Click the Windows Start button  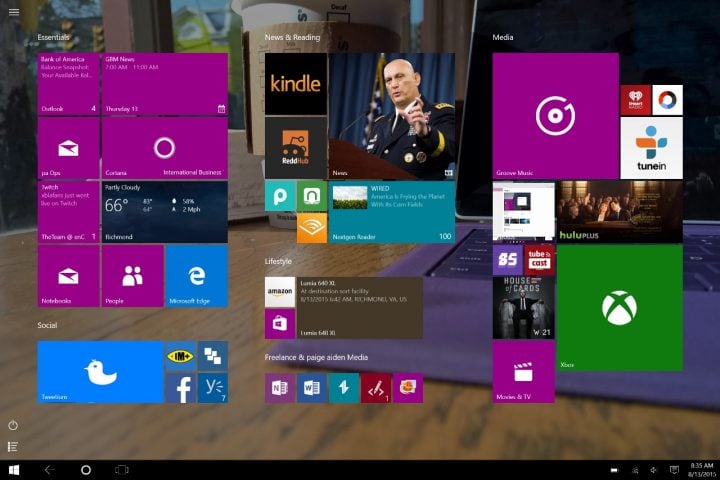click(x=14, y=470)
